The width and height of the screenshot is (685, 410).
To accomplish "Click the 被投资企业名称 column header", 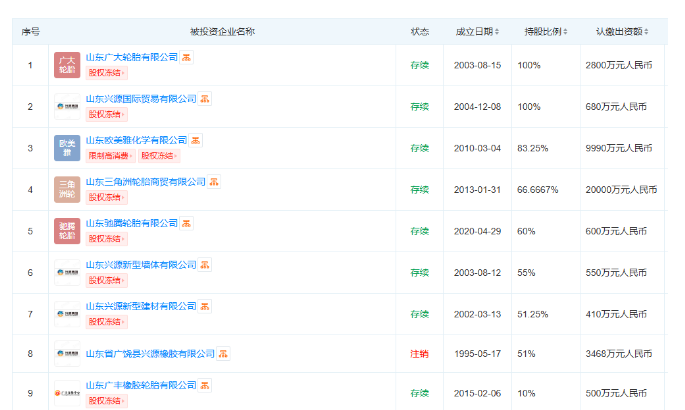I will click(222, 32).
